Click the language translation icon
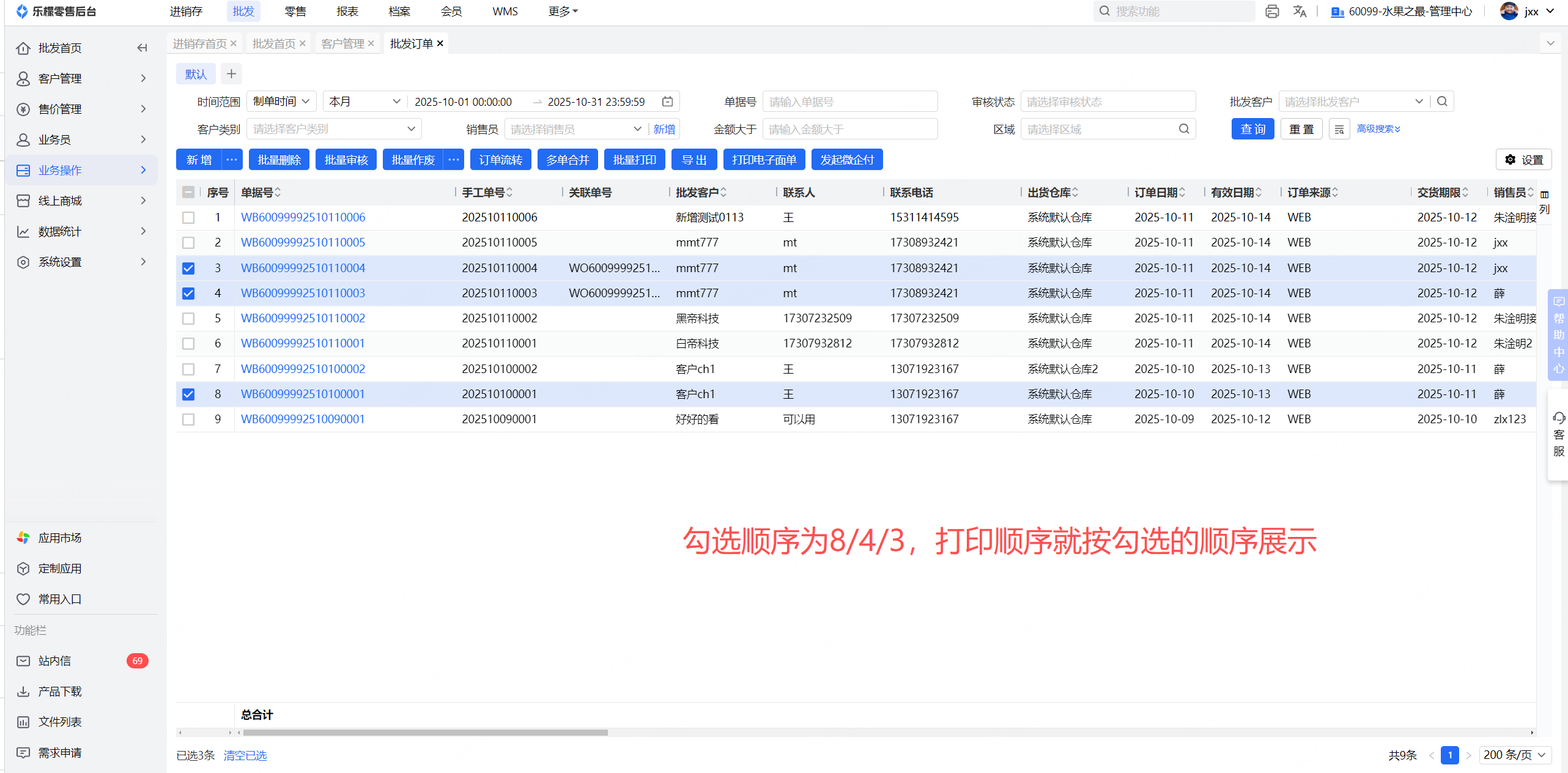 click(1300, 11)
